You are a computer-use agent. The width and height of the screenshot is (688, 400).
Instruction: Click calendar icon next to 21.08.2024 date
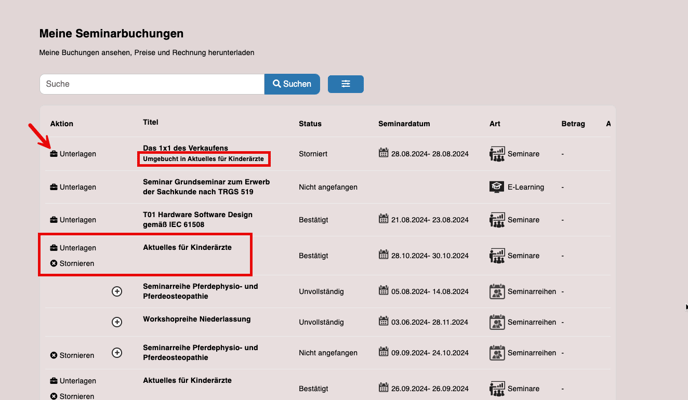click(x=384, y=219)
